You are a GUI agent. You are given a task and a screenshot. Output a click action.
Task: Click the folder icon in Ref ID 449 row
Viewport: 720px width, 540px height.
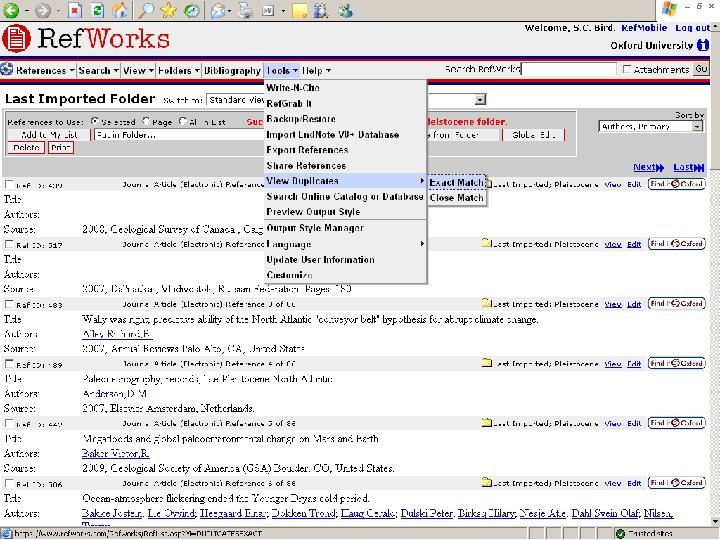coord(486,422)
